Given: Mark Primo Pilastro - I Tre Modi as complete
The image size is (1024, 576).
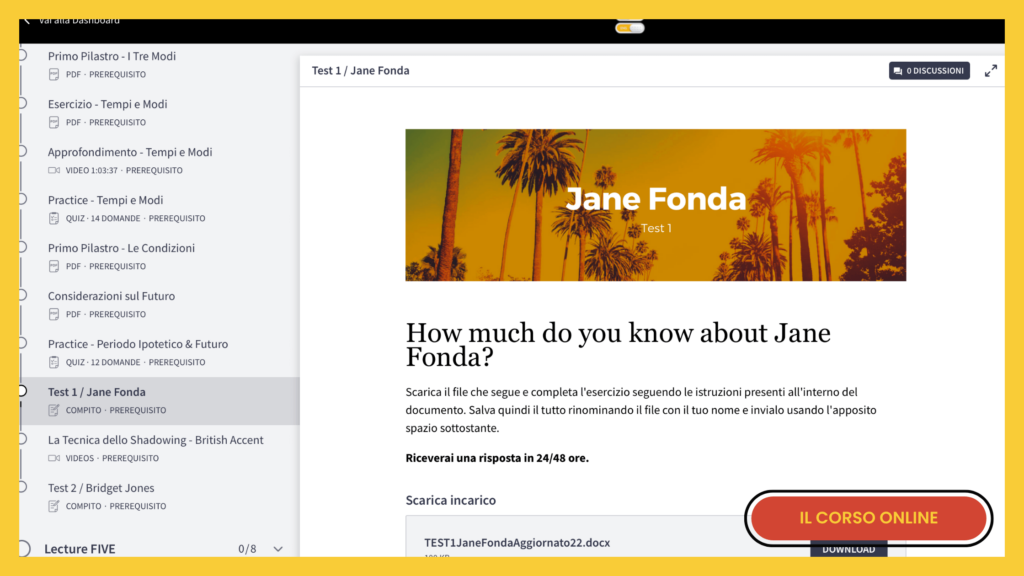Looking at the screenshot, I should (x=22, y=55).
